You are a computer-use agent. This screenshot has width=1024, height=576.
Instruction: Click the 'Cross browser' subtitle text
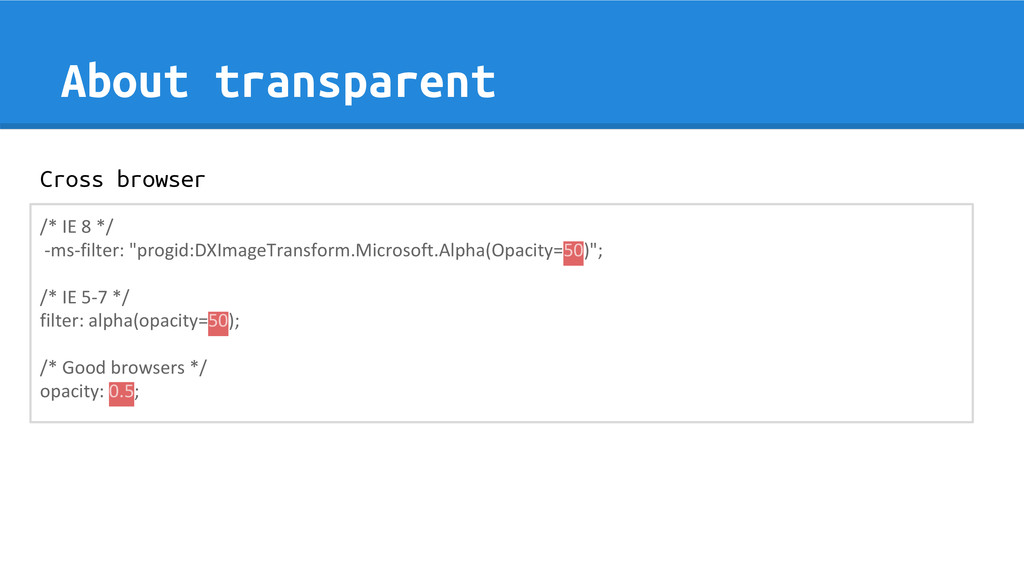(122, 179)
